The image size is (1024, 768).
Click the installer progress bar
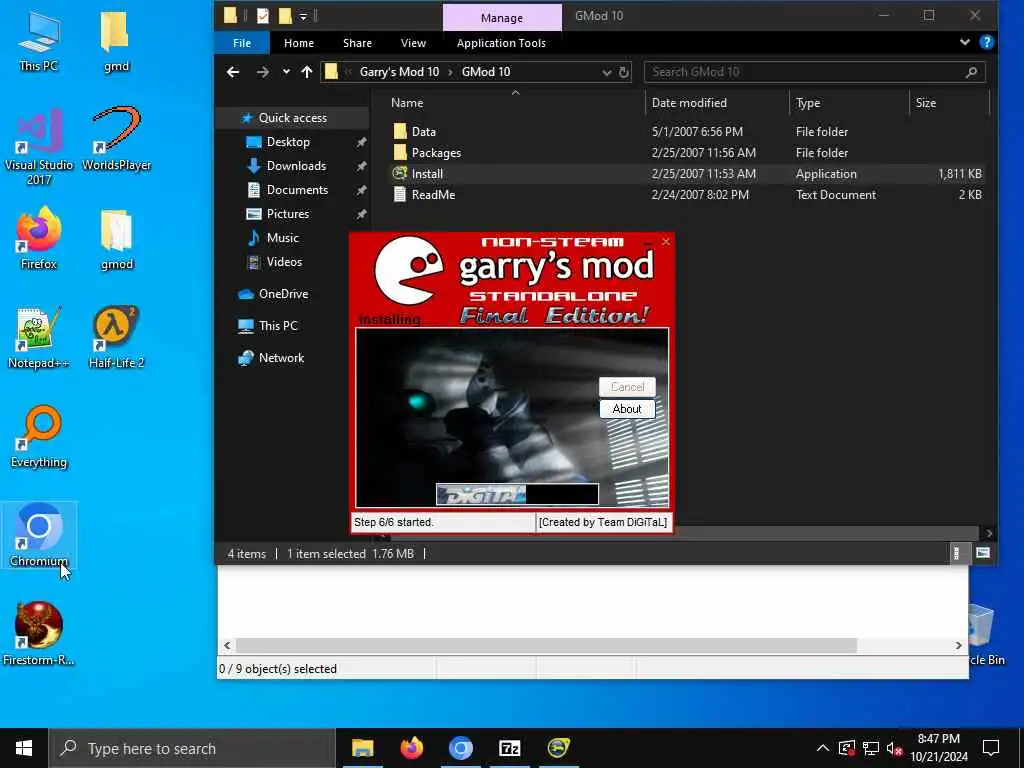coord(517,494)
